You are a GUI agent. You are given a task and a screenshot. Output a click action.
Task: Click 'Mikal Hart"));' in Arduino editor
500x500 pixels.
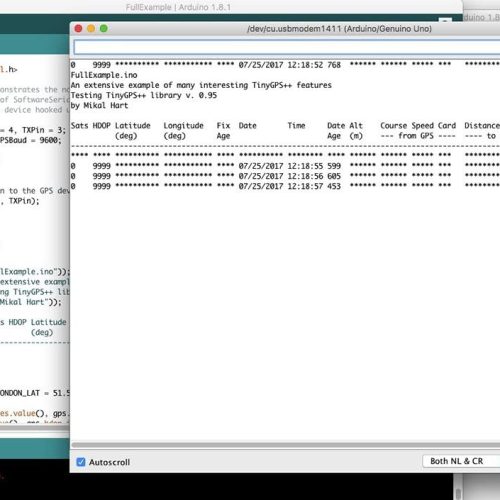pos(31,302)
